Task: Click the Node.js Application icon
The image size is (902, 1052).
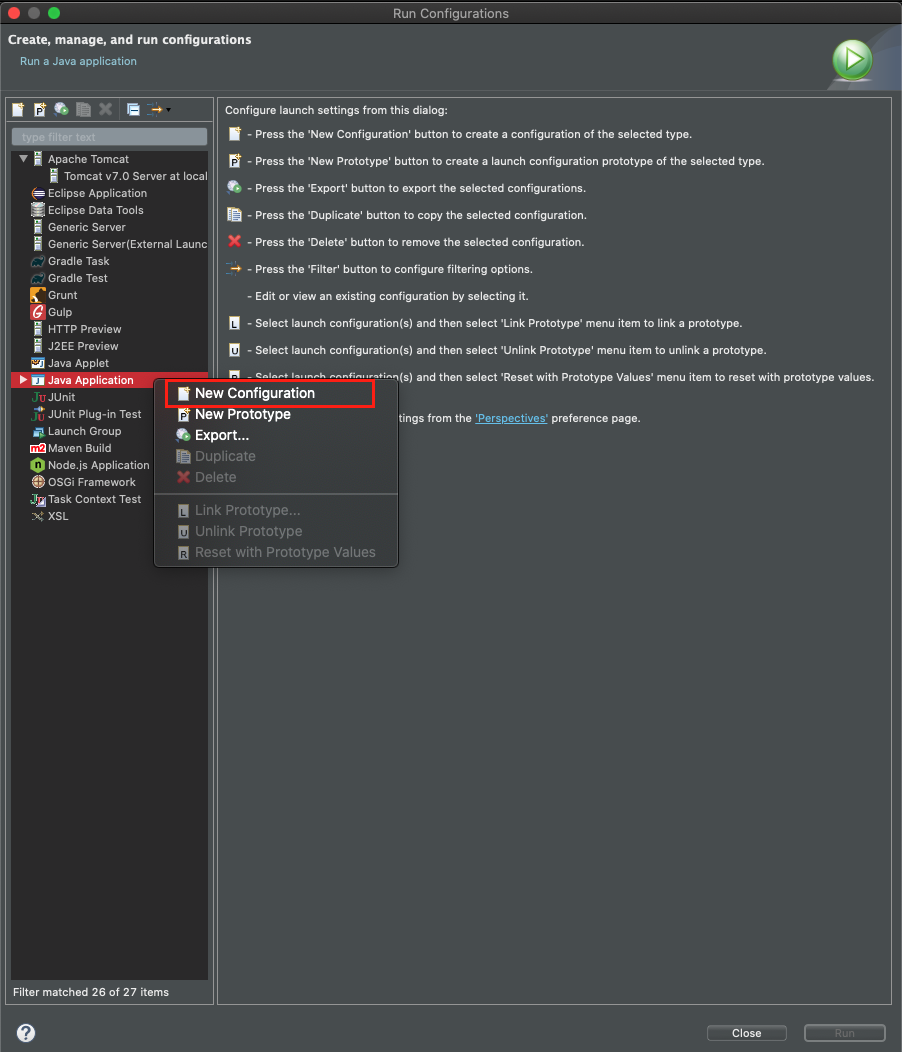Action: tap(38, 465)
